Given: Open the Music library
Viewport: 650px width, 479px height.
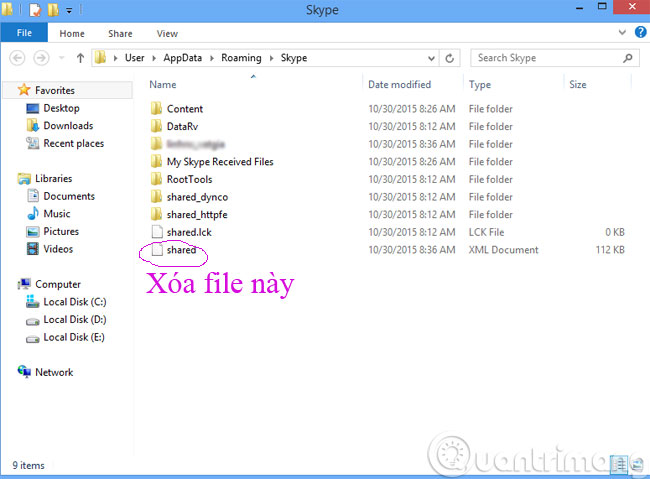Looking at the screenshot, I should click(57, 214).
